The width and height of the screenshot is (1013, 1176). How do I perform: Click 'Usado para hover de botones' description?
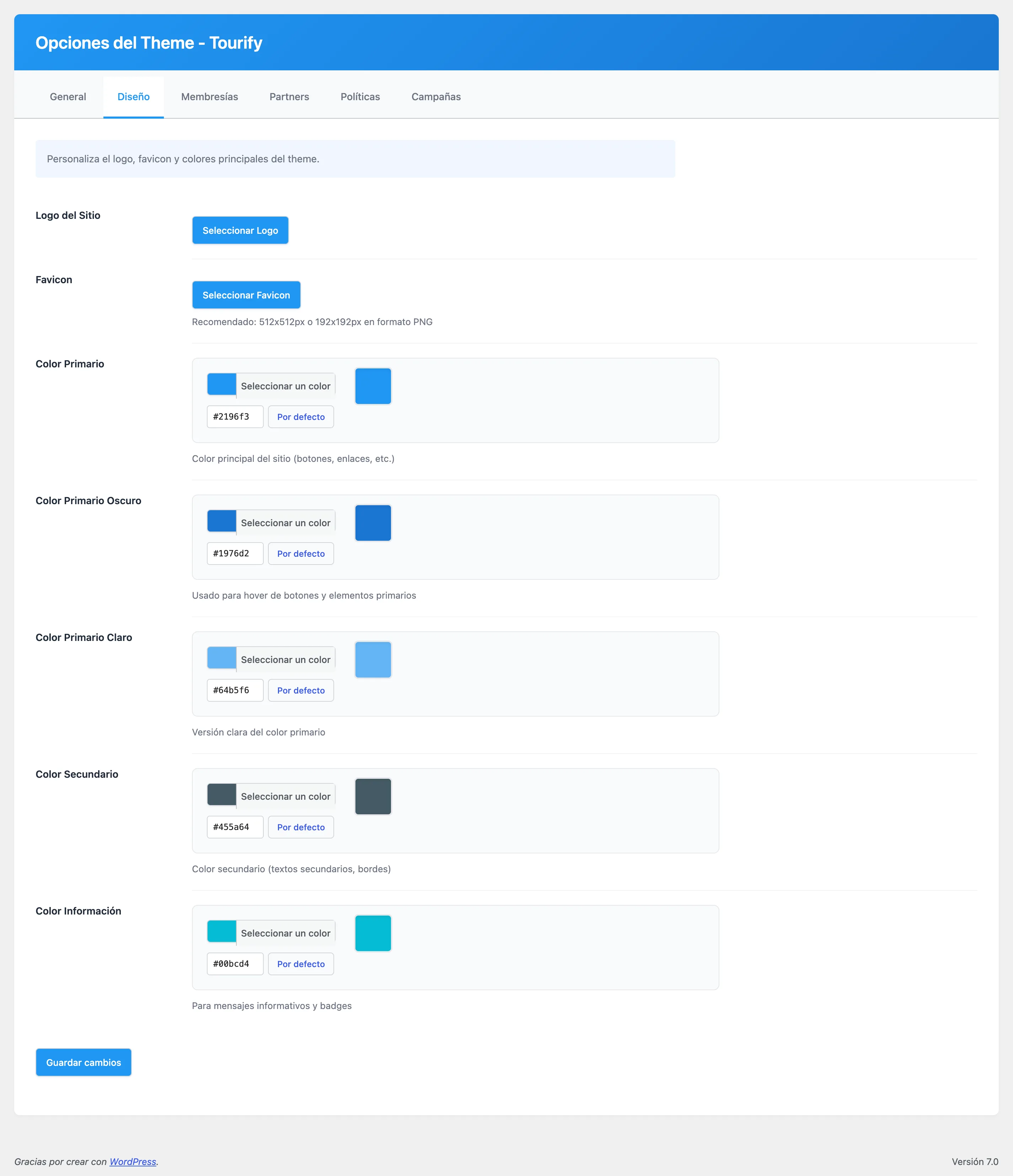tap(304, 595)
